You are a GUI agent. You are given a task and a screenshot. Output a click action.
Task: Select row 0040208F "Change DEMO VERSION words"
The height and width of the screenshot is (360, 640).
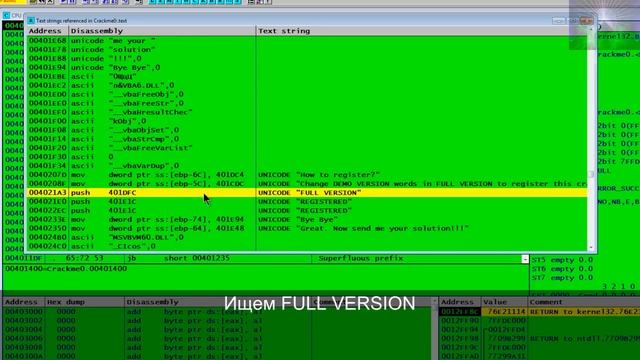(307, 184)
